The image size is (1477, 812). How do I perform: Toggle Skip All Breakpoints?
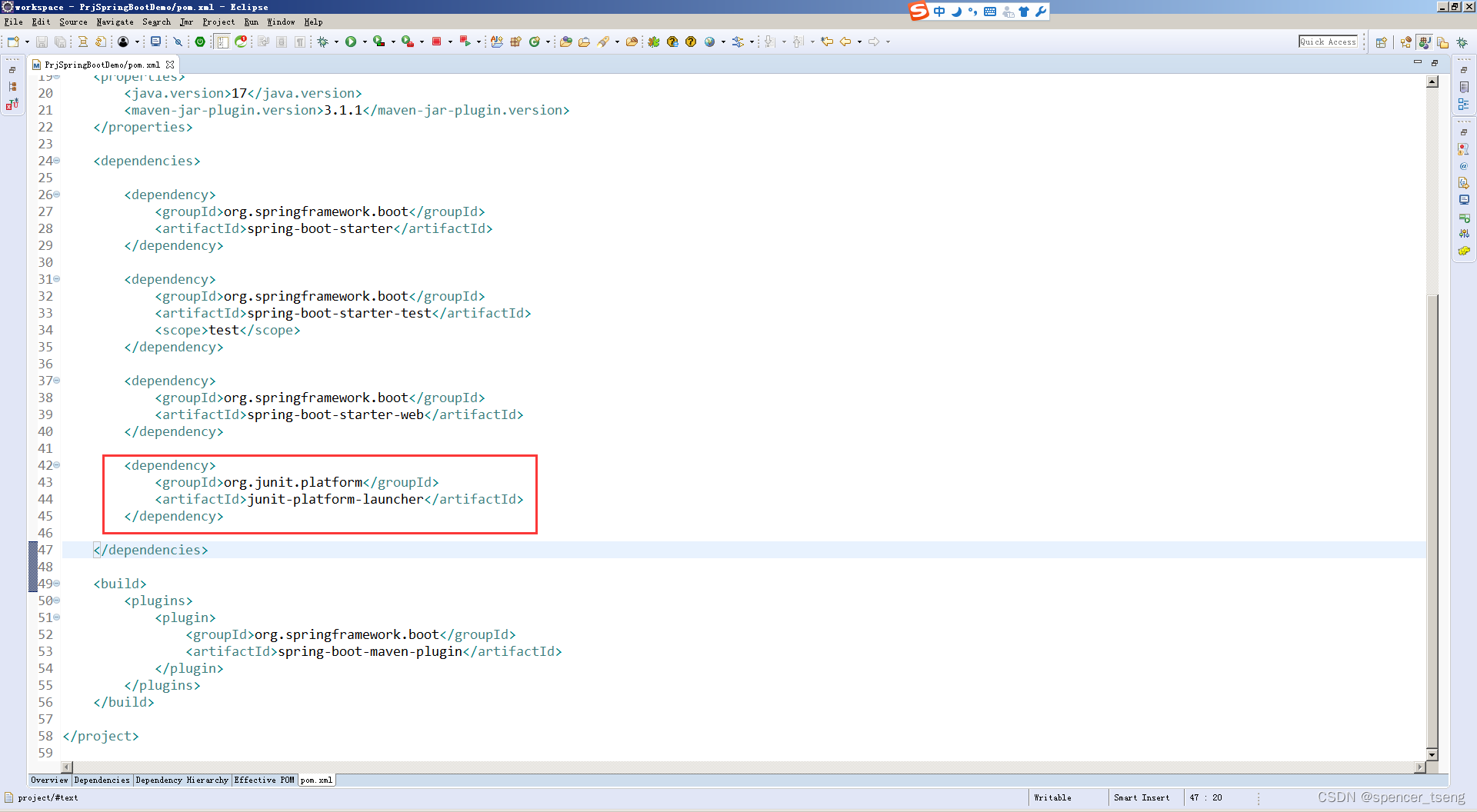tap(178, 42)
